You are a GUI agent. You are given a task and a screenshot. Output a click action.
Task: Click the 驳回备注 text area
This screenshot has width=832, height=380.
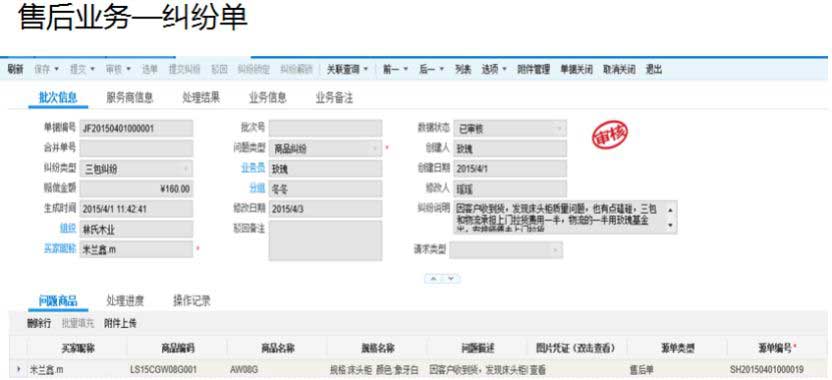tap(325, 240)
